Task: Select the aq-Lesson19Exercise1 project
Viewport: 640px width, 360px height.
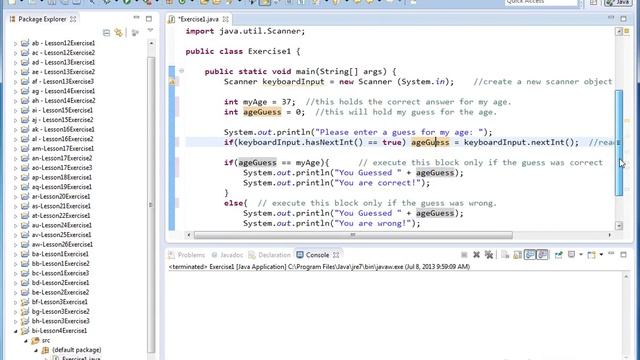Action: 62,187
